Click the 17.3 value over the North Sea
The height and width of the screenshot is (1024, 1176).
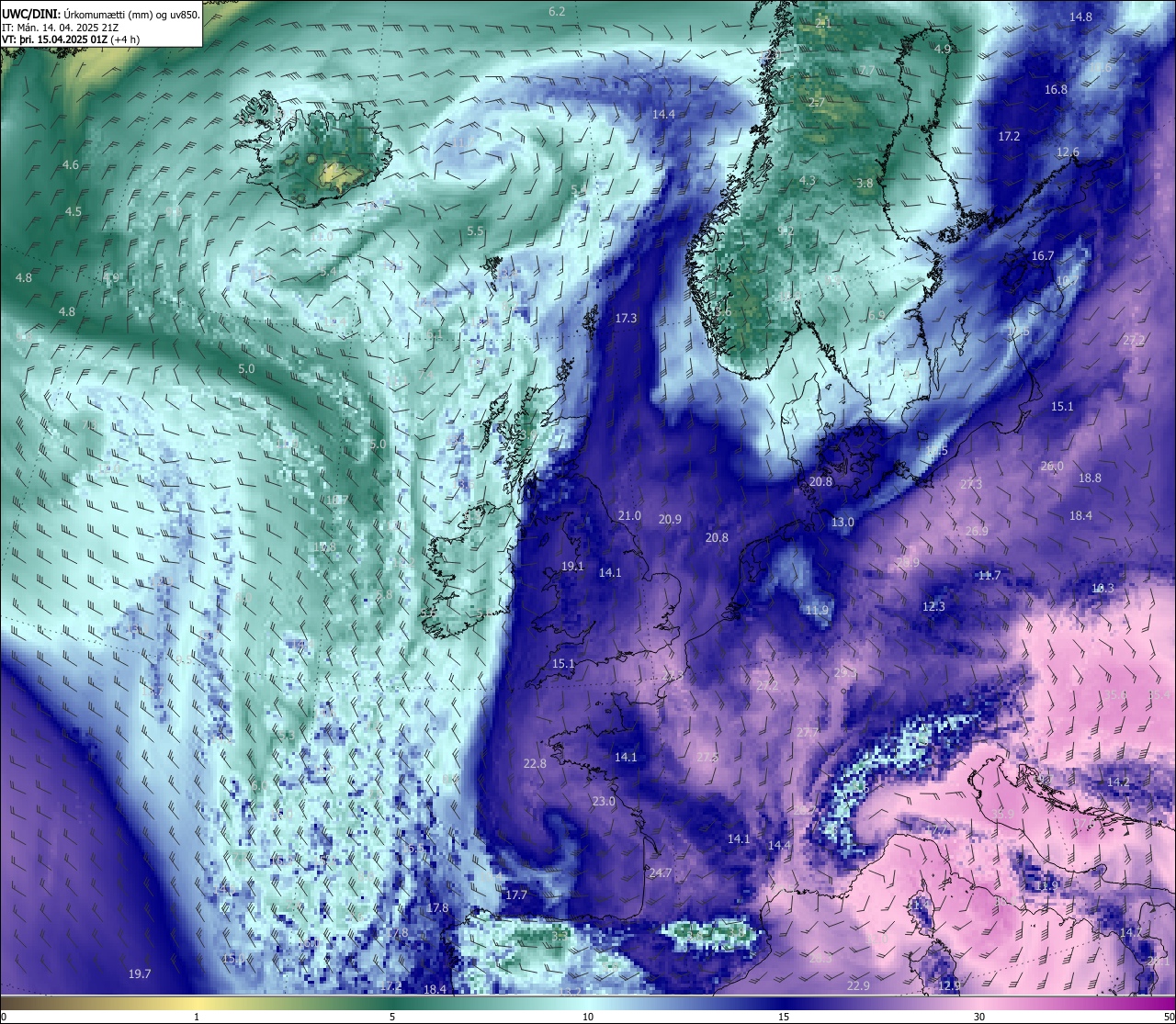pyautogui.click(x=626, y=318)
